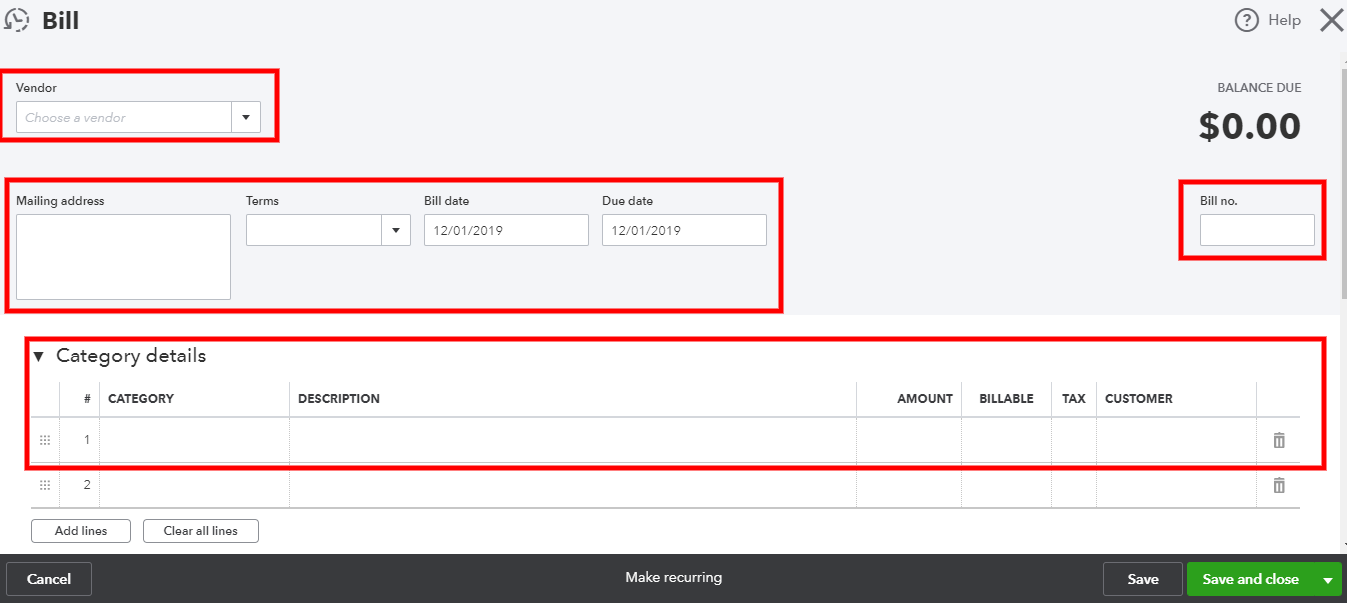Click Save and close

(x=1250, y=578)
